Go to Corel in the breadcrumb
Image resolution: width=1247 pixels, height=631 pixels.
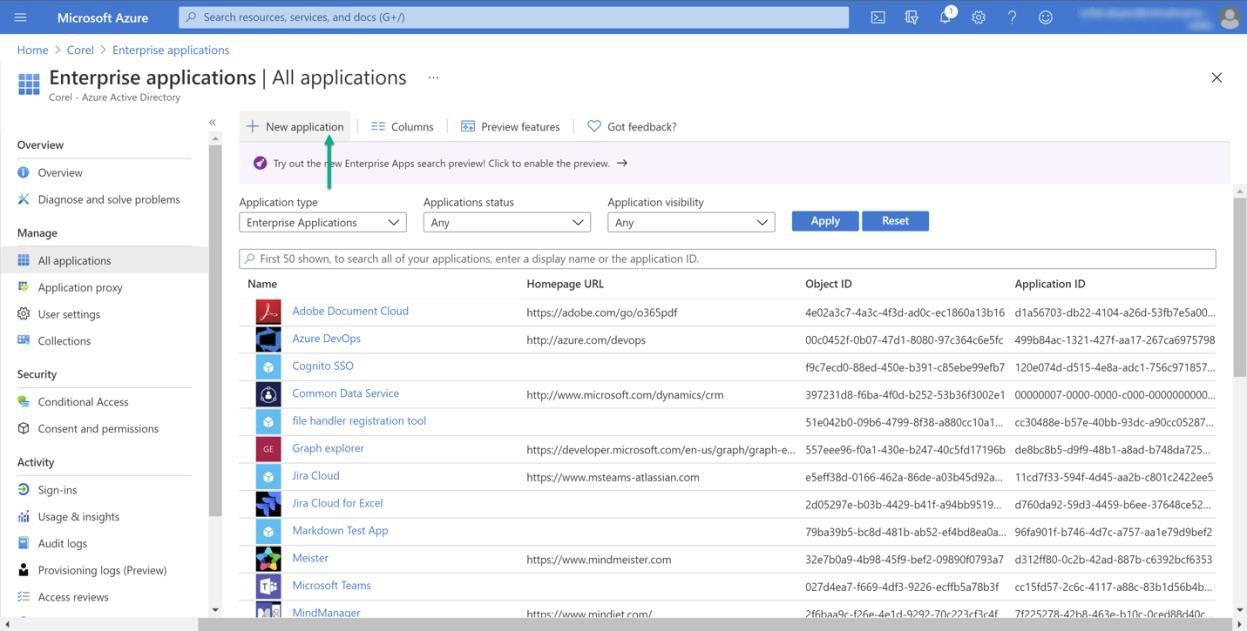[x=81, y=50]
